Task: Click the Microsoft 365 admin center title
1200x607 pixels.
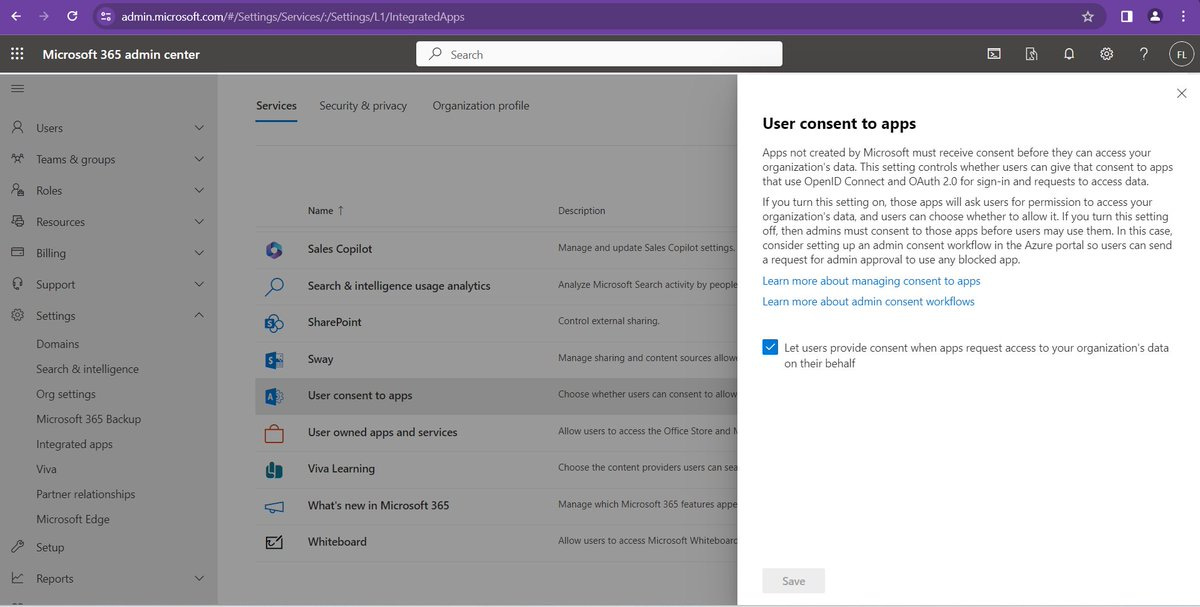Action: (x=121, y=54)
